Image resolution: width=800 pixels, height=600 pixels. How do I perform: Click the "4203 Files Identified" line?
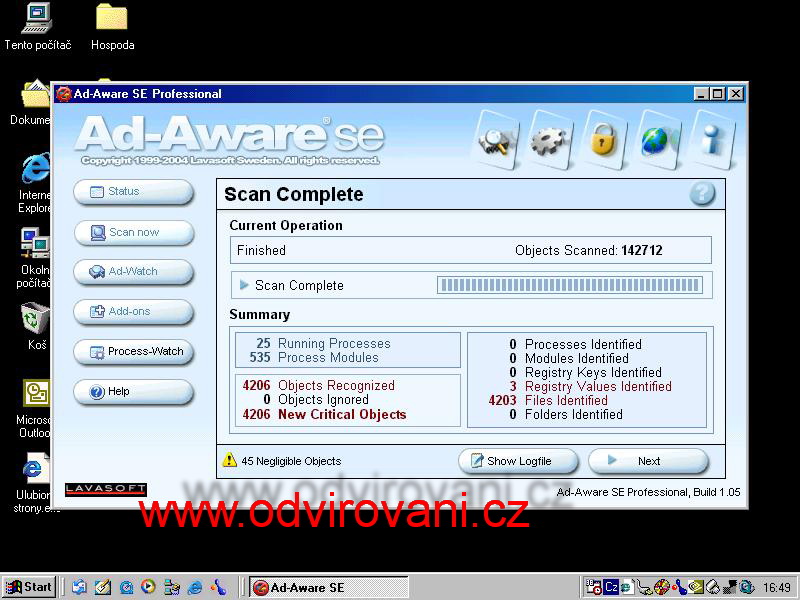tap(548, 401)
